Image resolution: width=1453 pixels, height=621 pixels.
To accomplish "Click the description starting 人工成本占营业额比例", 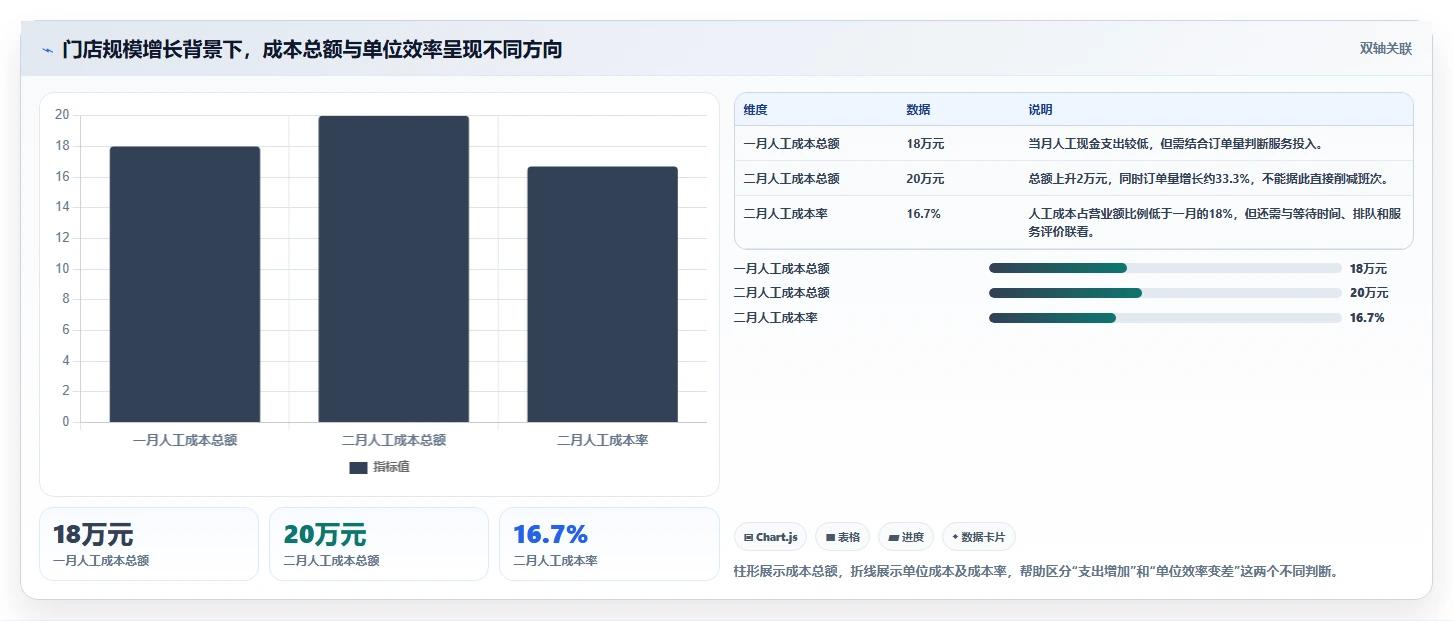I will pos(1215,223).
